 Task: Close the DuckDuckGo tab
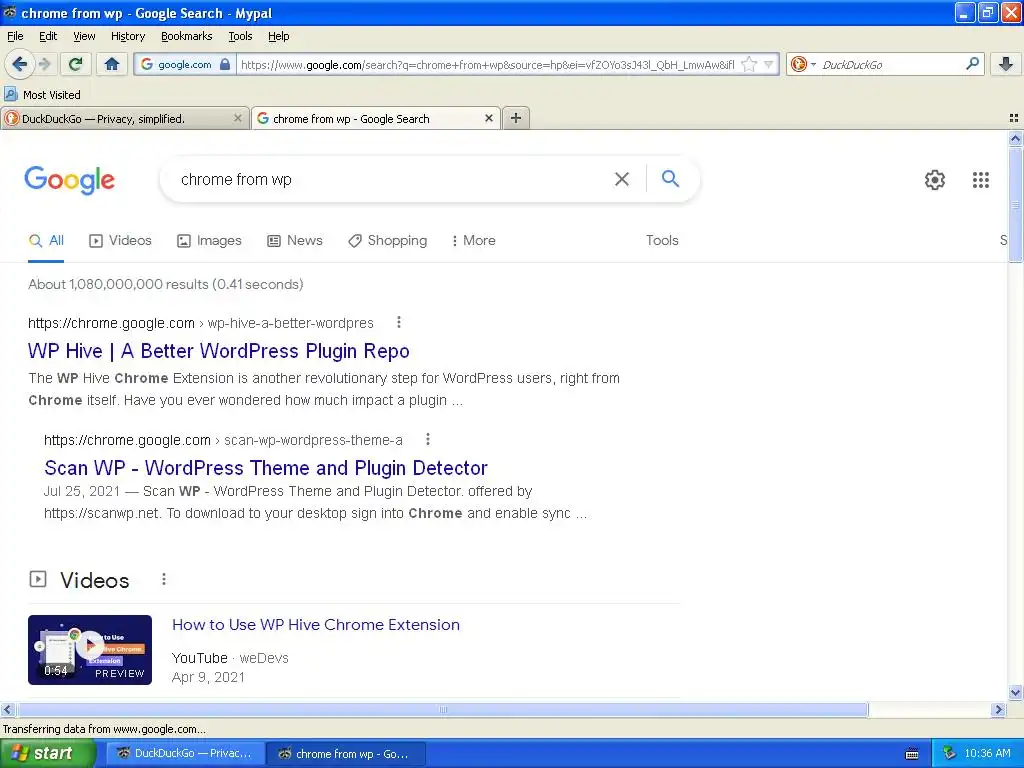238,118
